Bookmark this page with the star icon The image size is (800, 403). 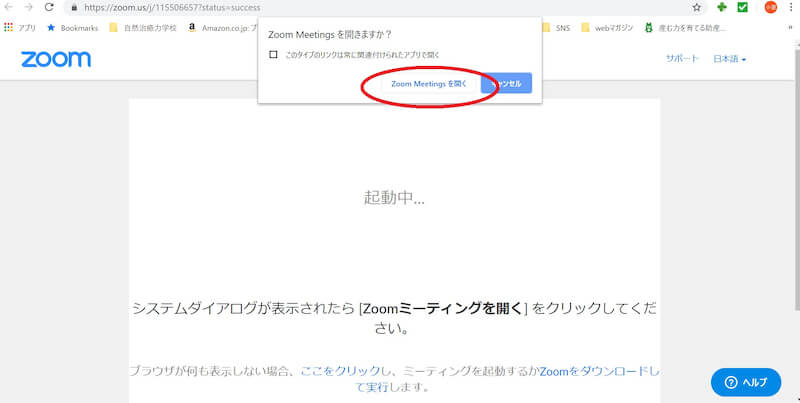[696, 7]
